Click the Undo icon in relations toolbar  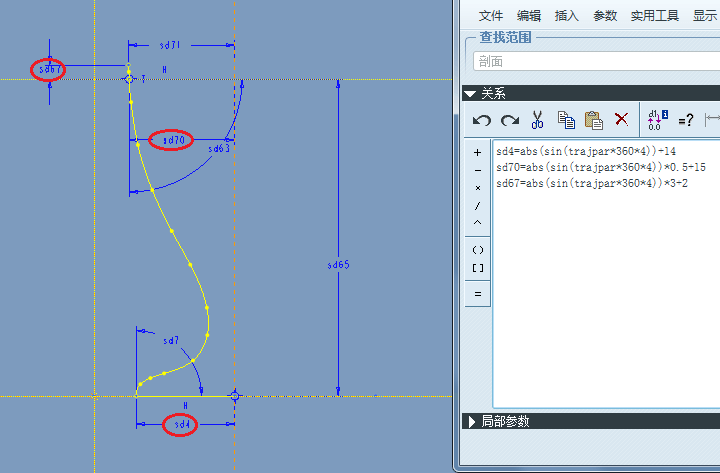[482, 120]
